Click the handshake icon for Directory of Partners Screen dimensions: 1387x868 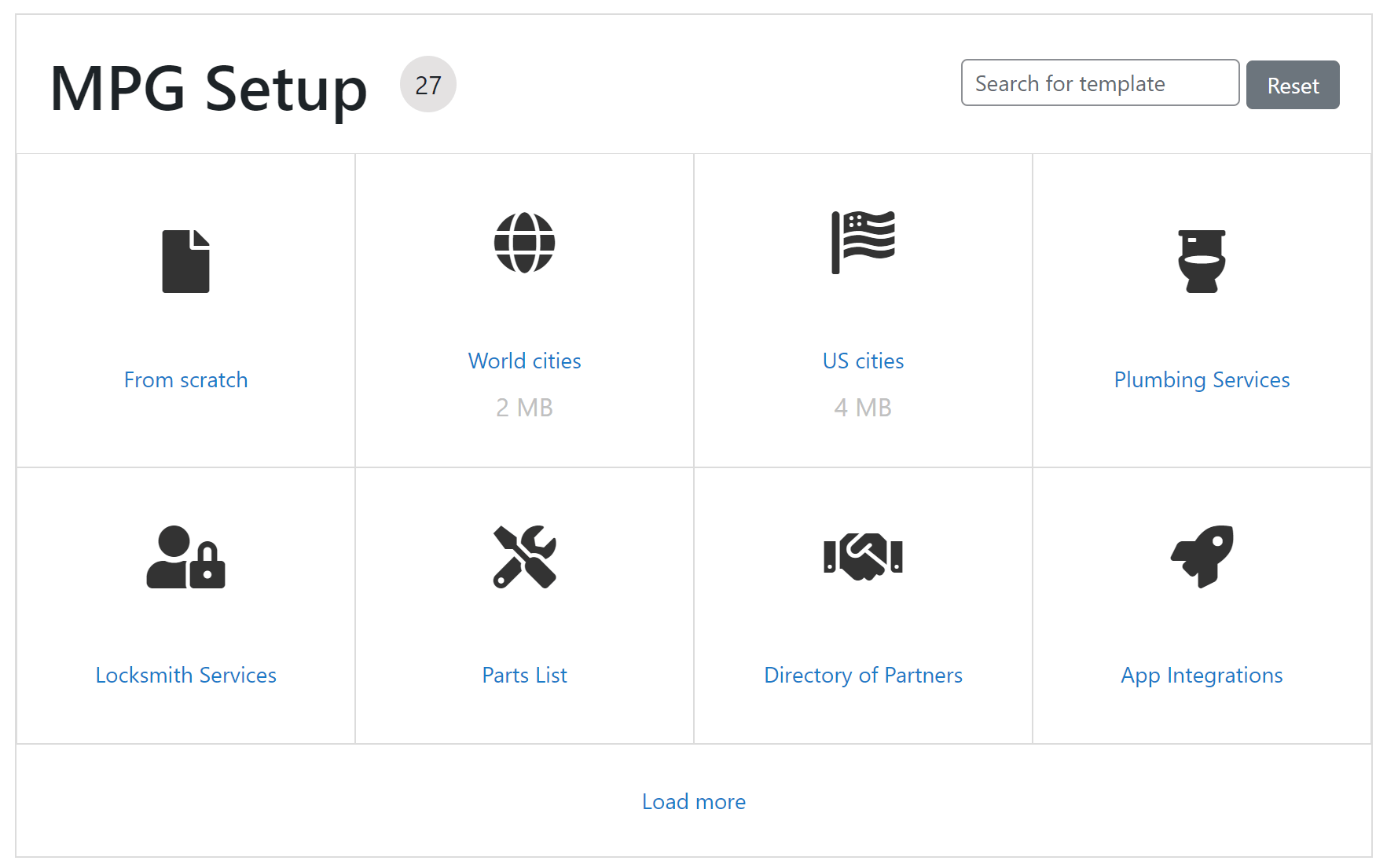(863, 557)
